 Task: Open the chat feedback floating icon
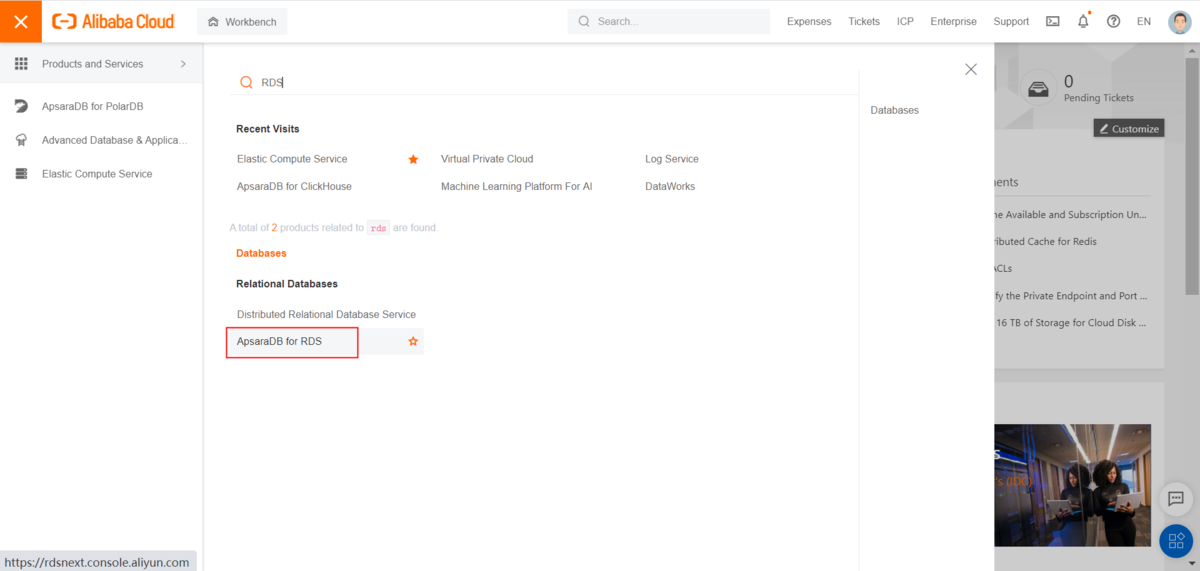tap(1175, 498)
